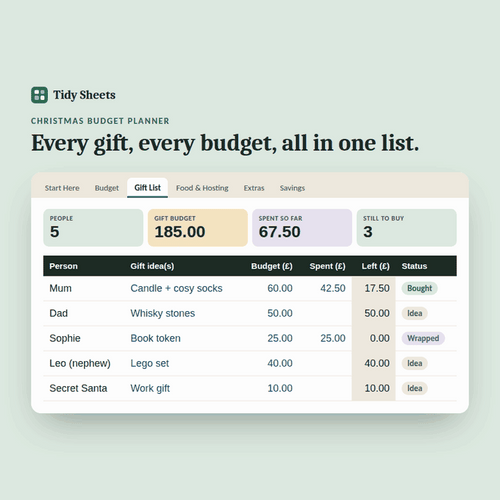Viewport: 500px width, 500px height.
Task: Click the Book token gift idea
Action: (x=155, y=338)
